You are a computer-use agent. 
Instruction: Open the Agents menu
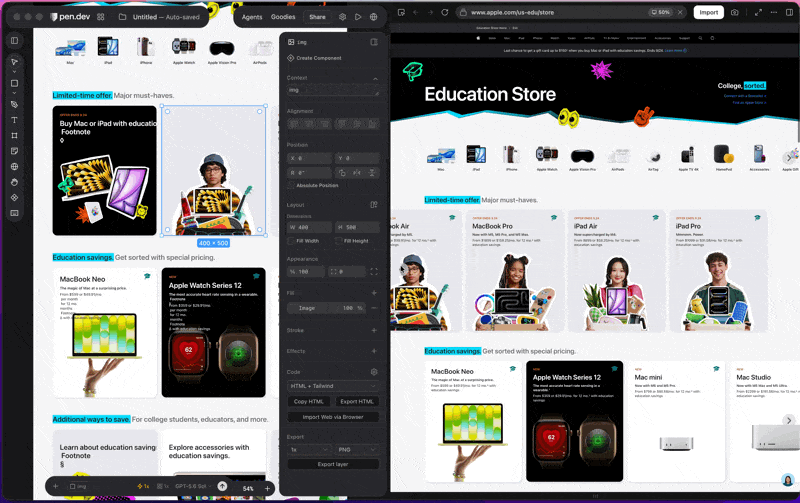[x=252, y=17]
